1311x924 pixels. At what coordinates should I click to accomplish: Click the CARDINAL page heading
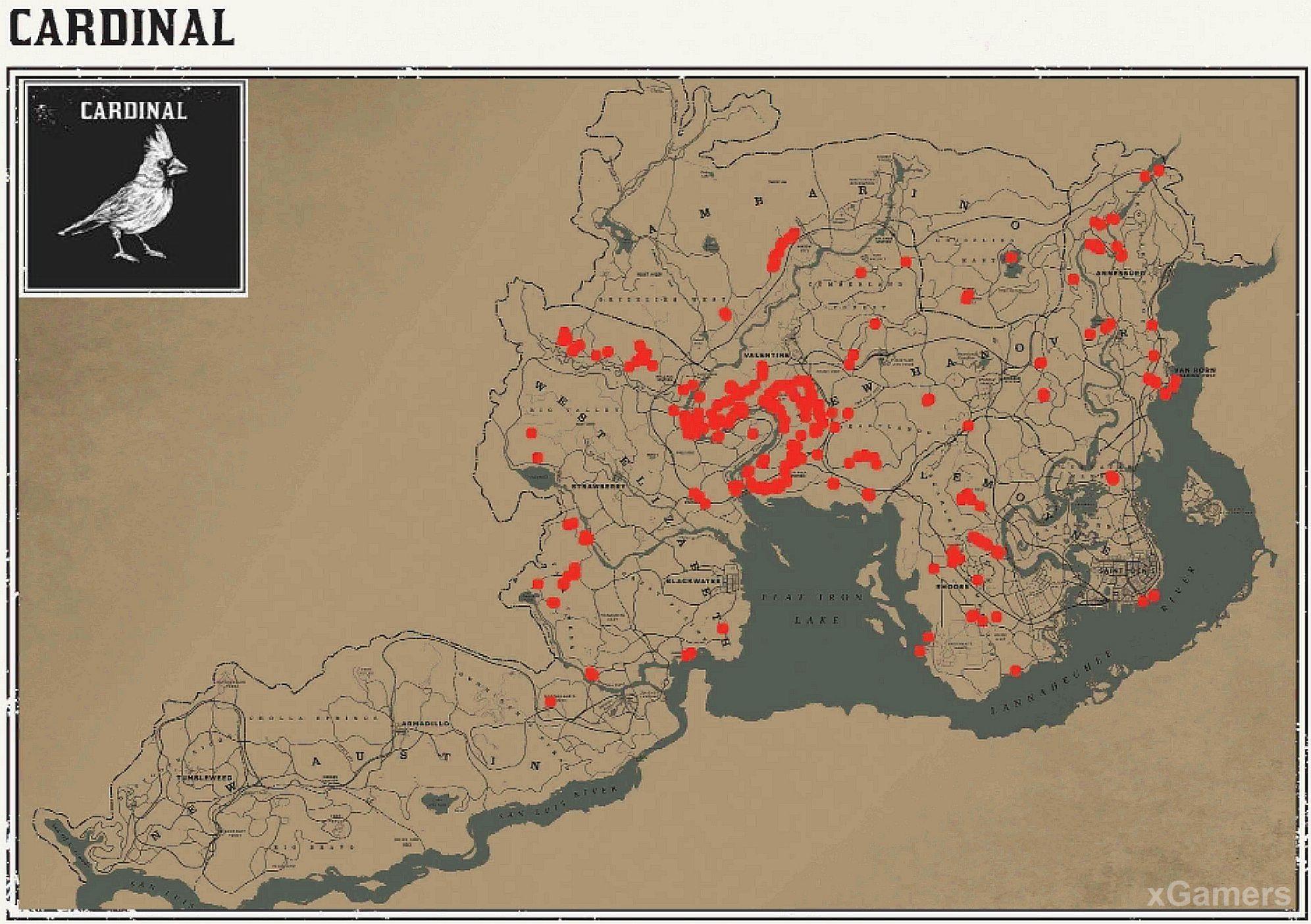[x=122, y=28]
